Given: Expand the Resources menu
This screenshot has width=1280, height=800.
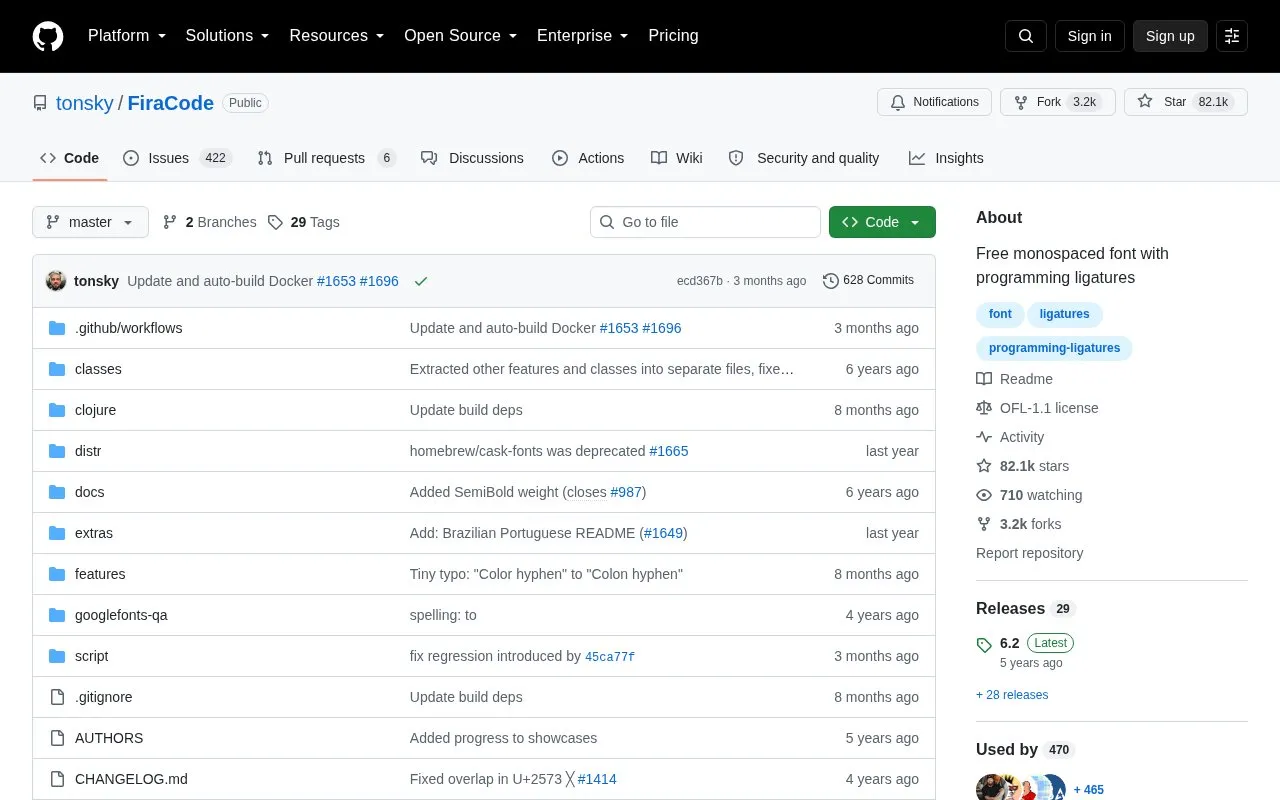Looking at the screenshot, I should coord(337,36).
